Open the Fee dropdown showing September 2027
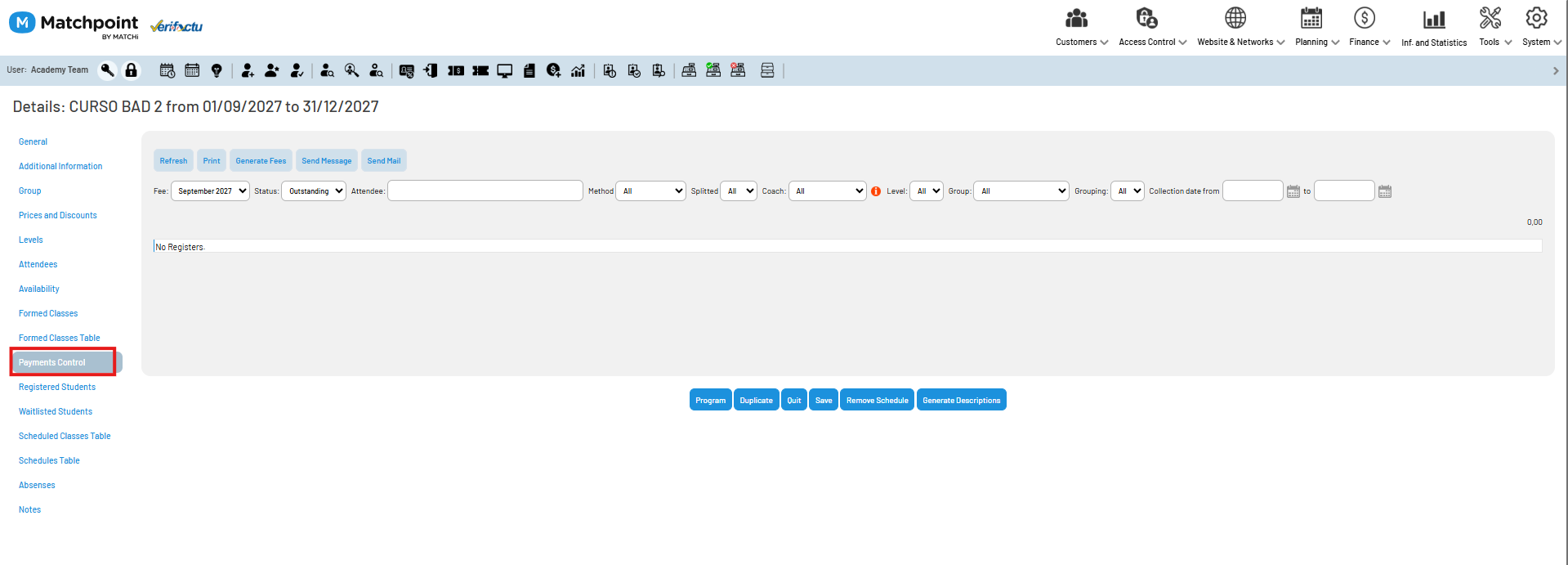Image resolution: width=1568 pixels, height=565 pixels. [210, 191]
